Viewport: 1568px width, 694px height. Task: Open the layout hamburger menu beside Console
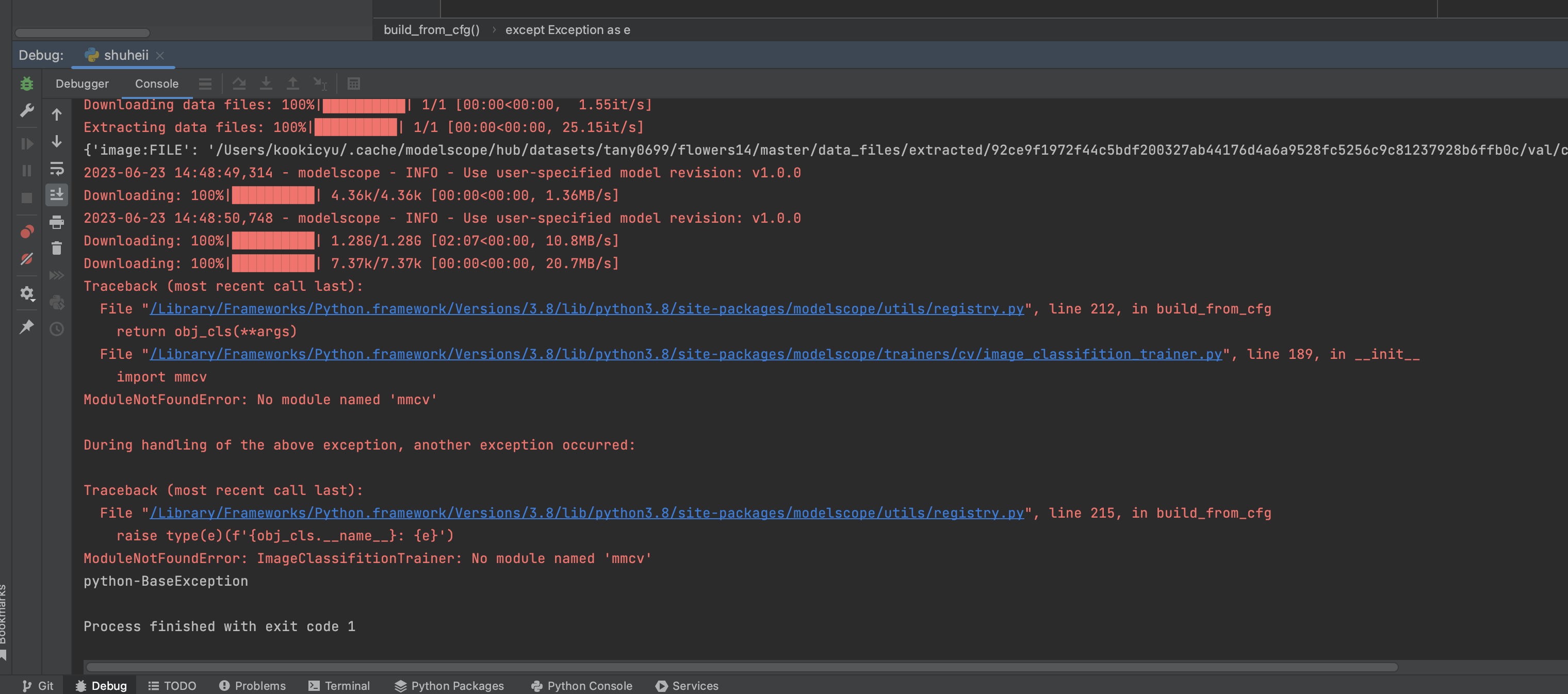205,84
